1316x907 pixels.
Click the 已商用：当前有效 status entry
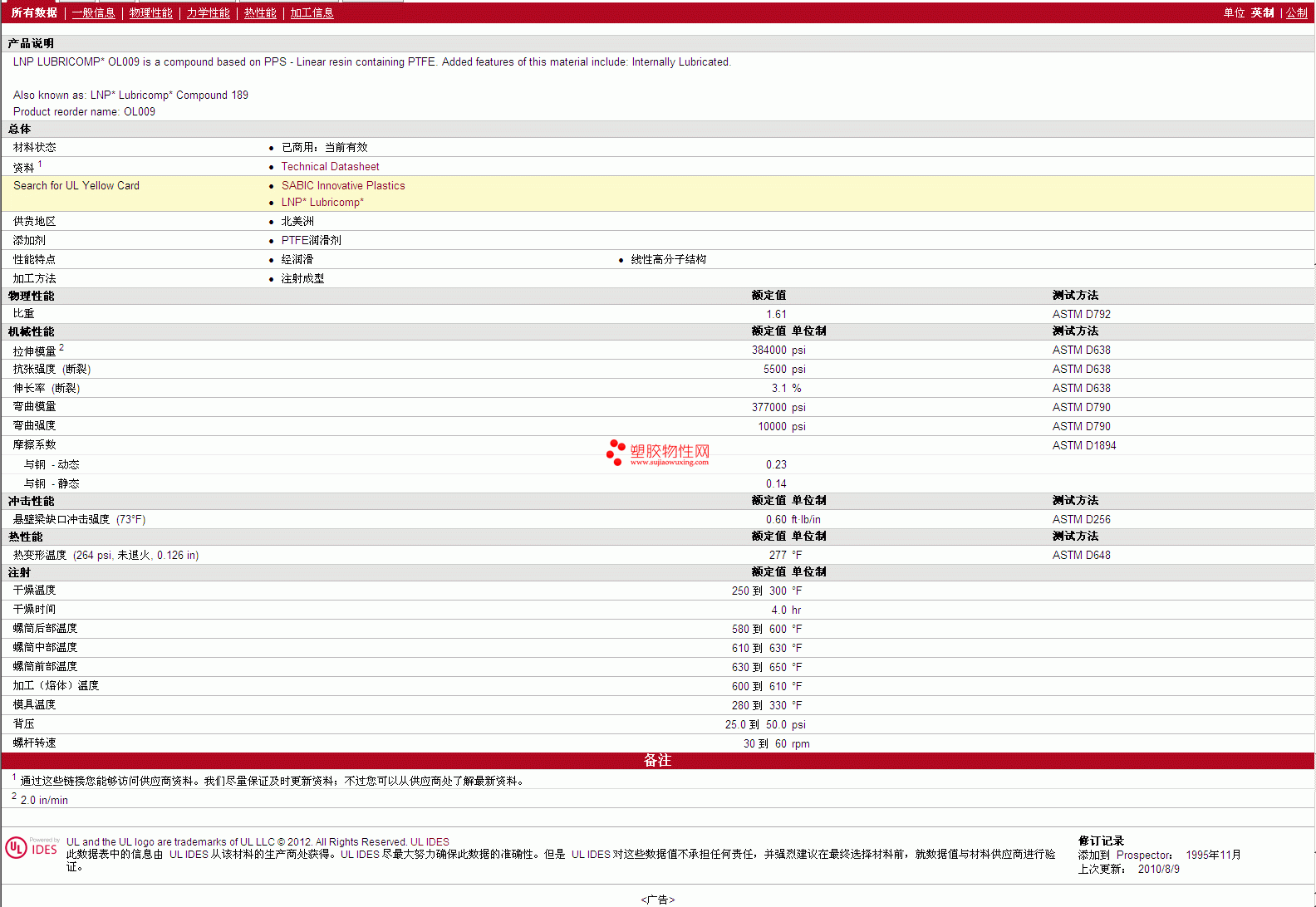(324, 147)
